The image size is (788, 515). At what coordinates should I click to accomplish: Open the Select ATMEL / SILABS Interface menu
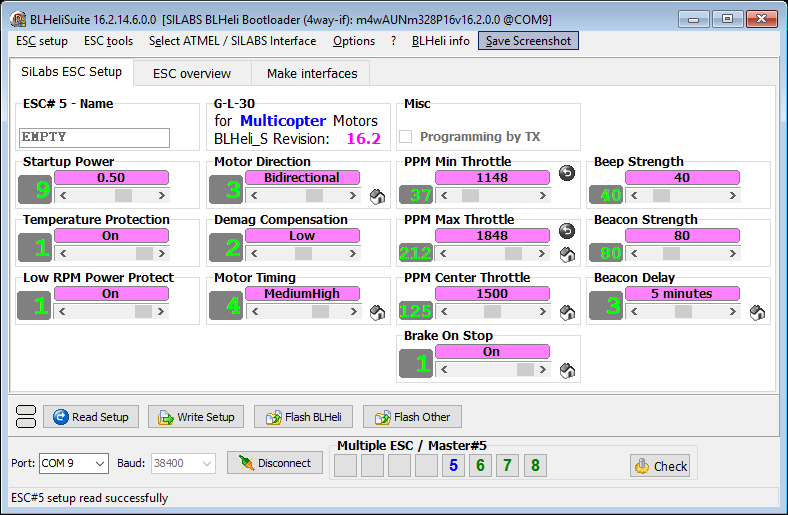(x=232, y=41)
